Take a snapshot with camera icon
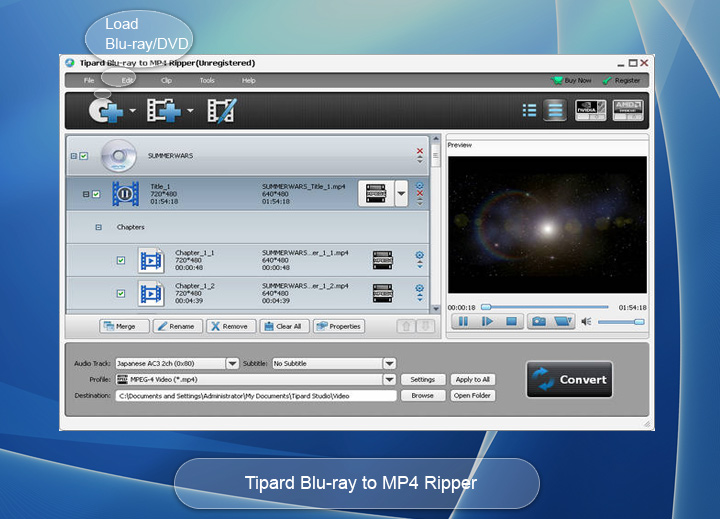This screenshot has width=720, height=519. (x=539, y=322)
